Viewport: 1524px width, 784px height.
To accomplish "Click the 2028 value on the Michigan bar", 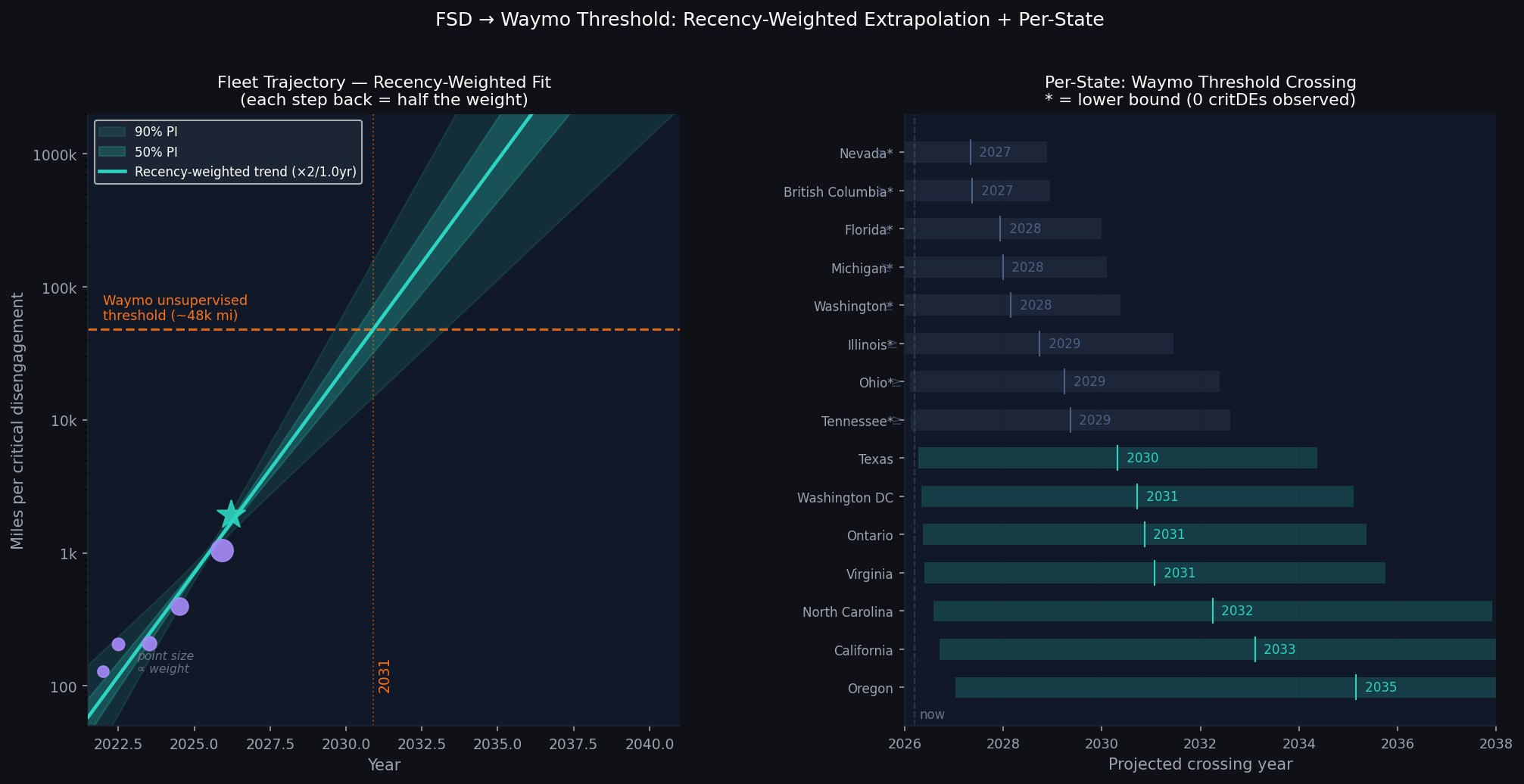I will (x=1027, y=267).
